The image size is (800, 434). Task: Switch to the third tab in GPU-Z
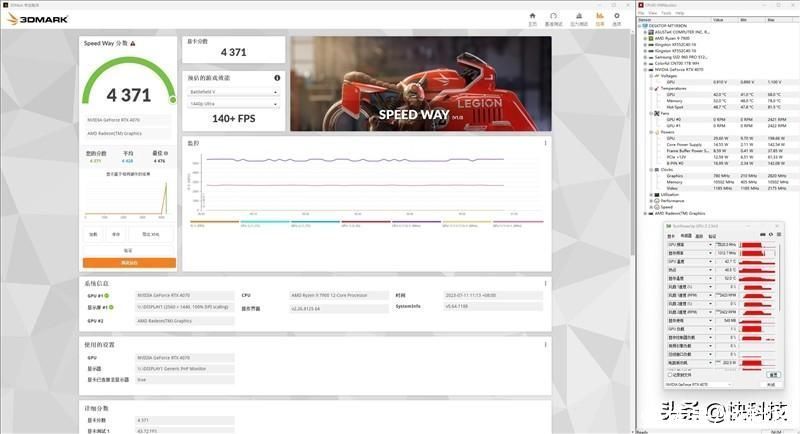click(x=699, y=236)
